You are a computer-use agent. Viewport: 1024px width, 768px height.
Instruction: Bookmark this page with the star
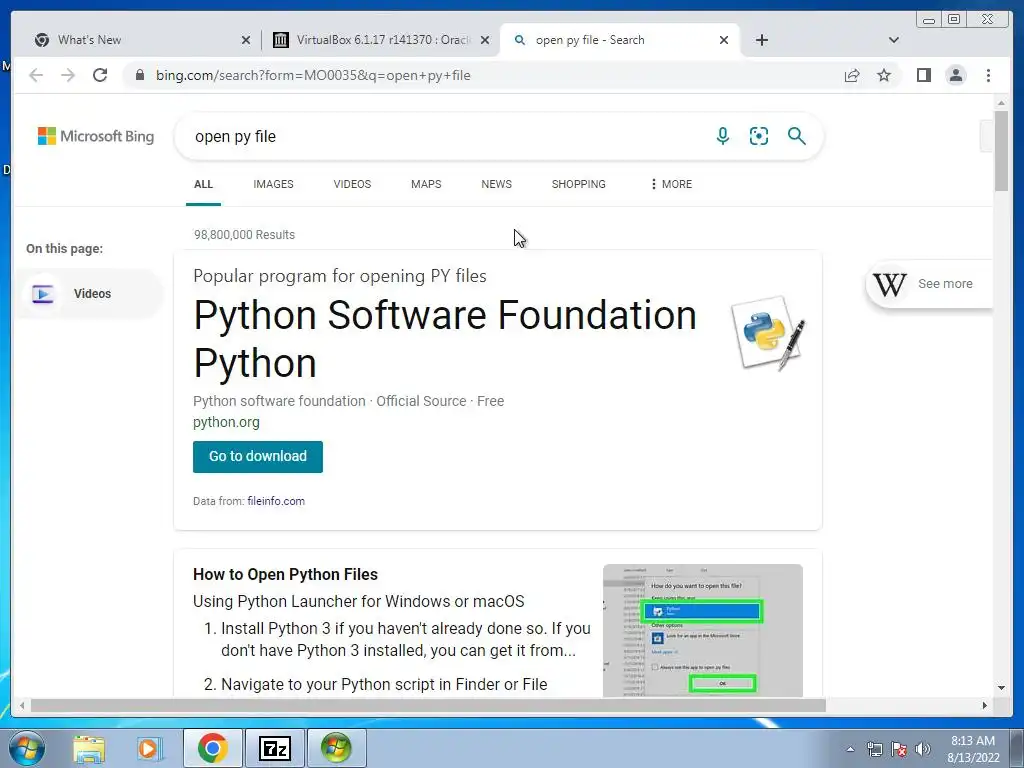point(884,75)
